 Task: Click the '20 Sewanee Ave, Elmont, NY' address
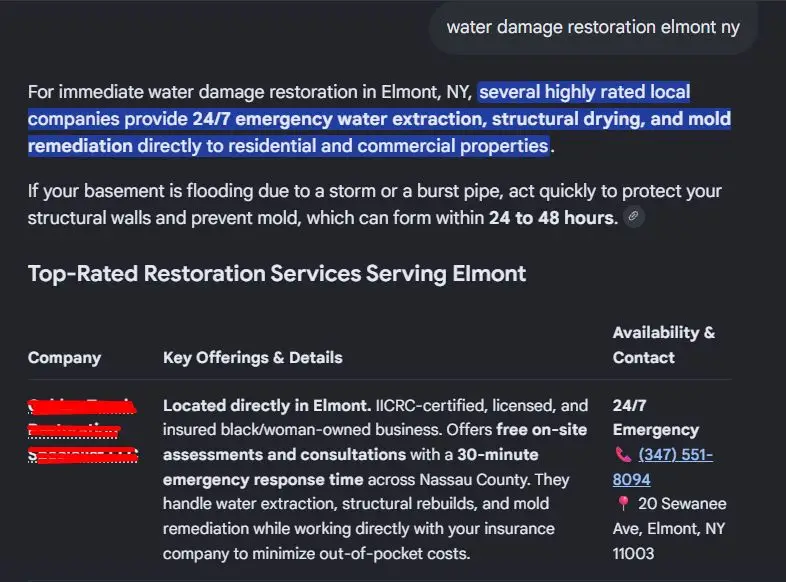point(670,516)
